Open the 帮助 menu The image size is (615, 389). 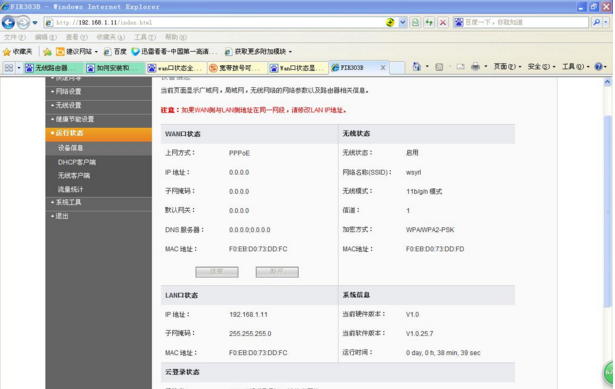[x=176, y=37]
